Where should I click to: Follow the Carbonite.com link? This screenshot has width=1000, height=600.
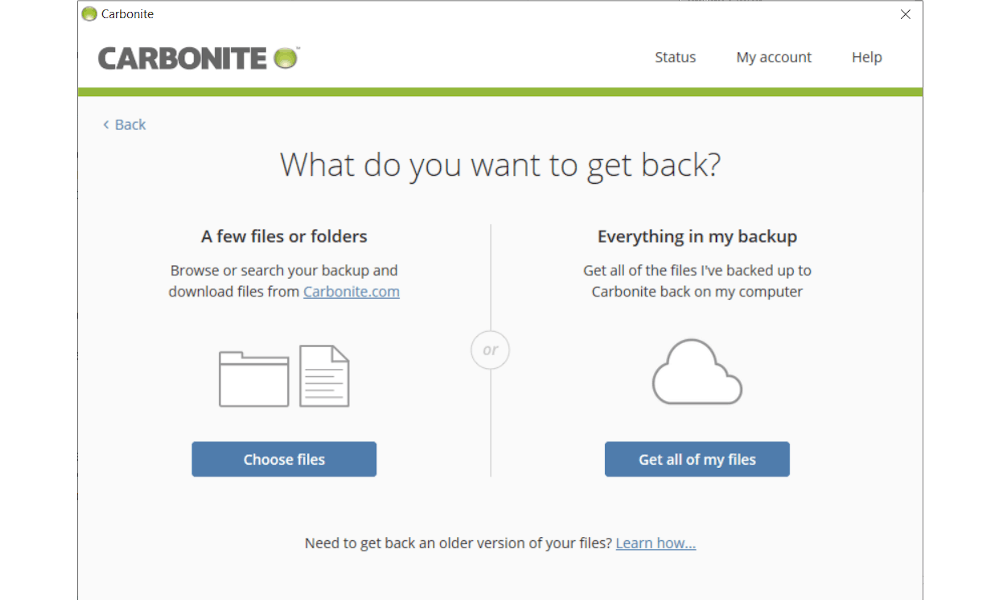tap(351, 292)
